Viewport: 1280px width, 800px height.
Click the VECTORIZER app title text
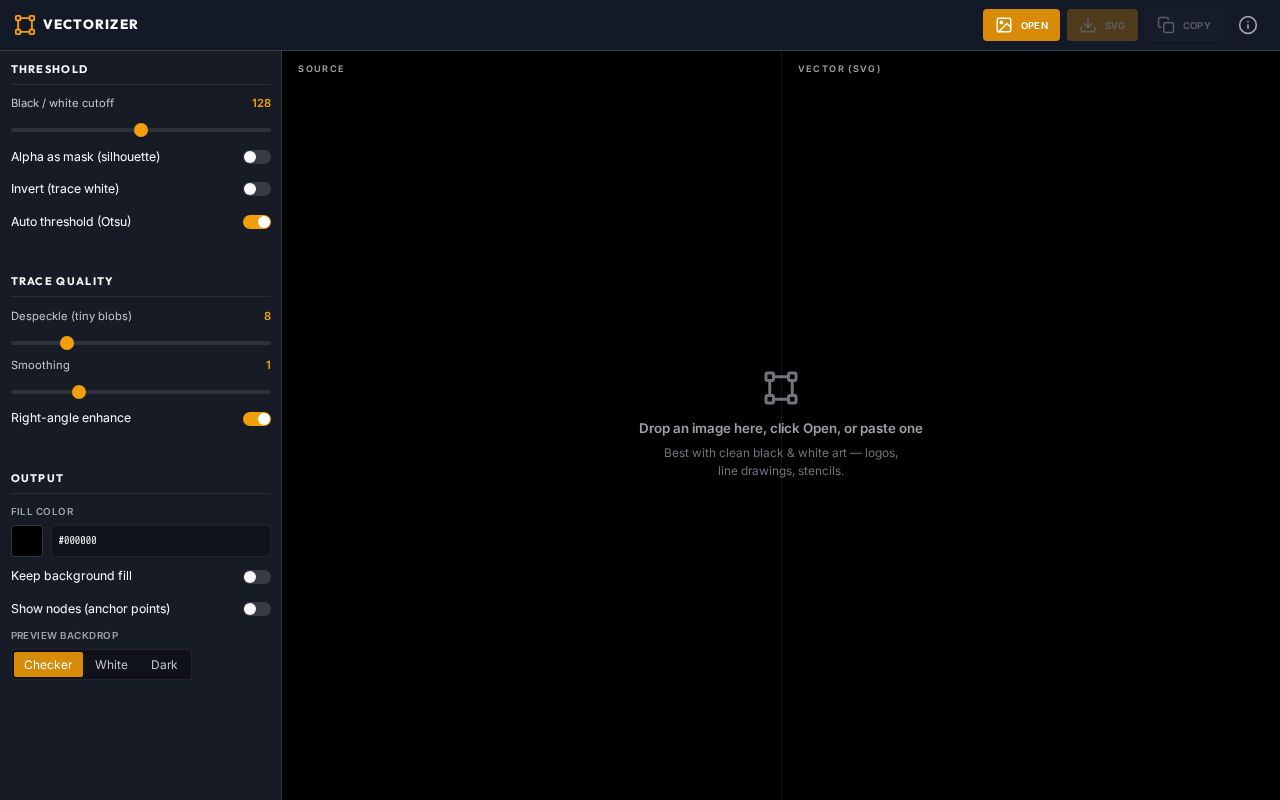pos(91,25)
